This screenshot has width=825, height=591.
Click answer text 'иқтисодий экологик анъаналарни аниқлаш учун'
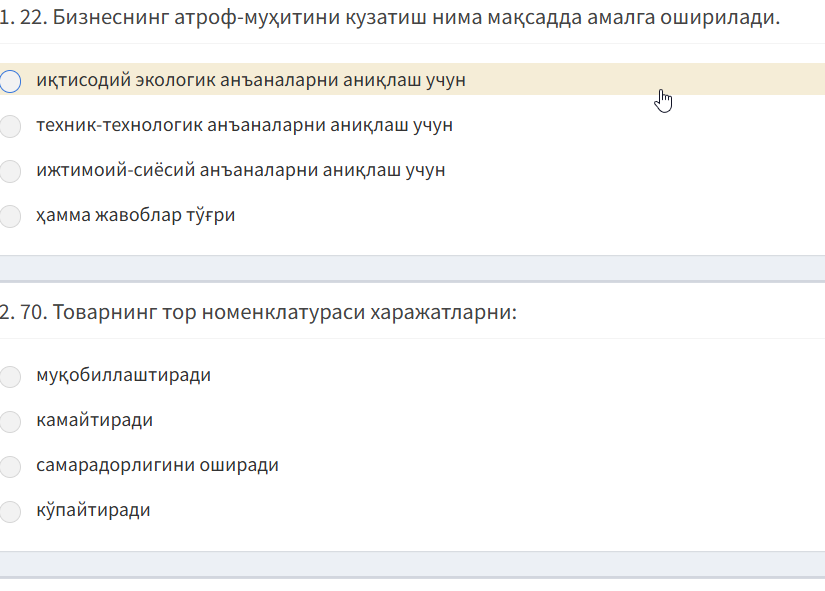tap(250, 80)
